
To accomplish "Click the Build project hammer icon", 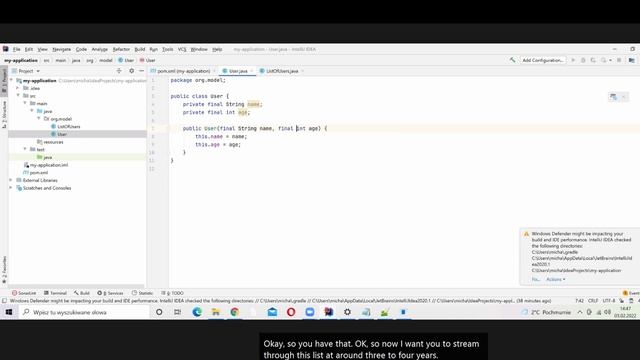I will pyautogui.click(x=512, y=60).
